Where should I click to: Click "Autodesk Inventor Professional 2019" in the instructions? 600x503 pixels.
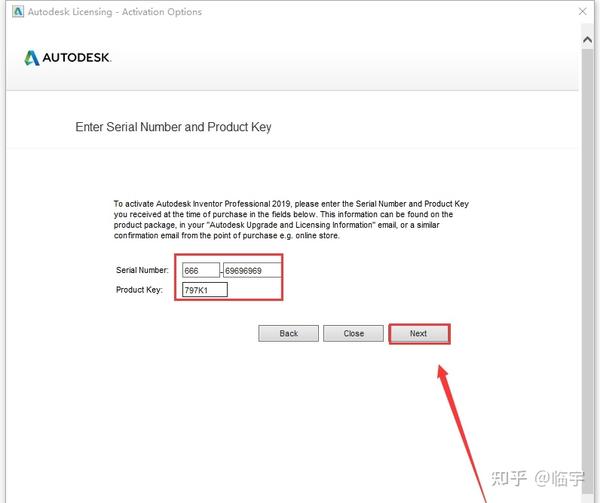coord(223,204)
